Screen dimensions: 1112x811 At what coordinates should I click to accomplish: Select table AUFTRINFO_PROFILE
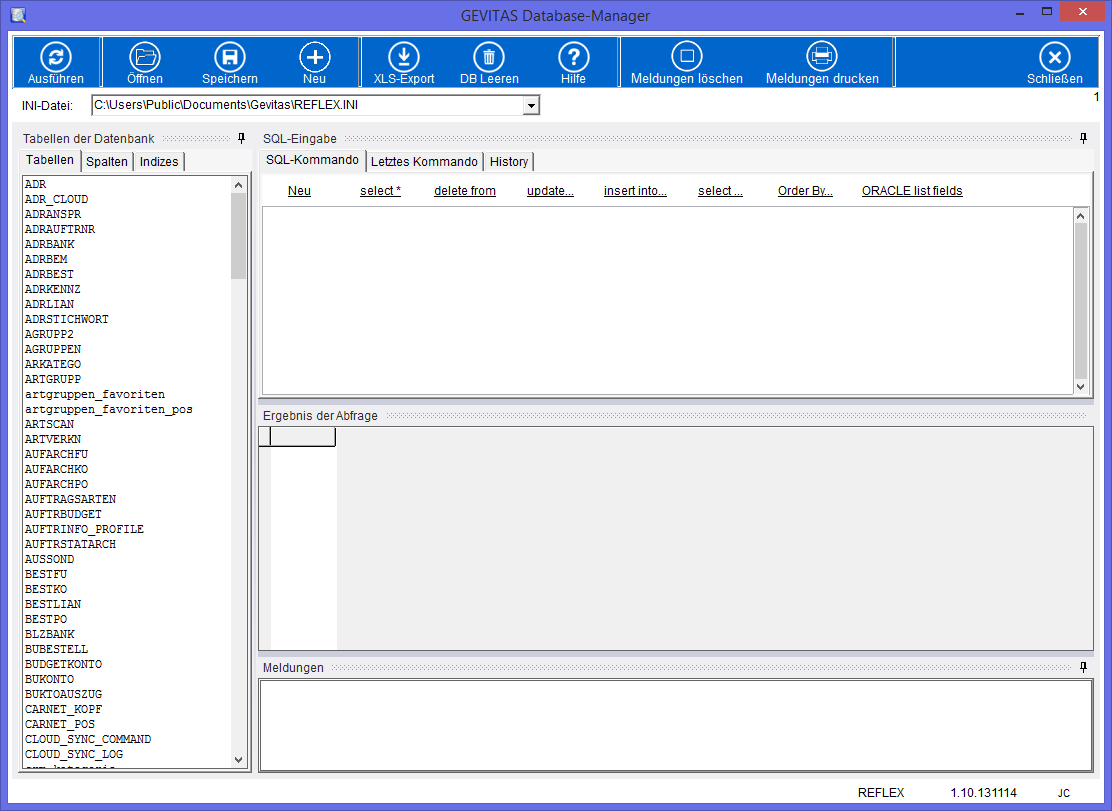tap(84, 529)
